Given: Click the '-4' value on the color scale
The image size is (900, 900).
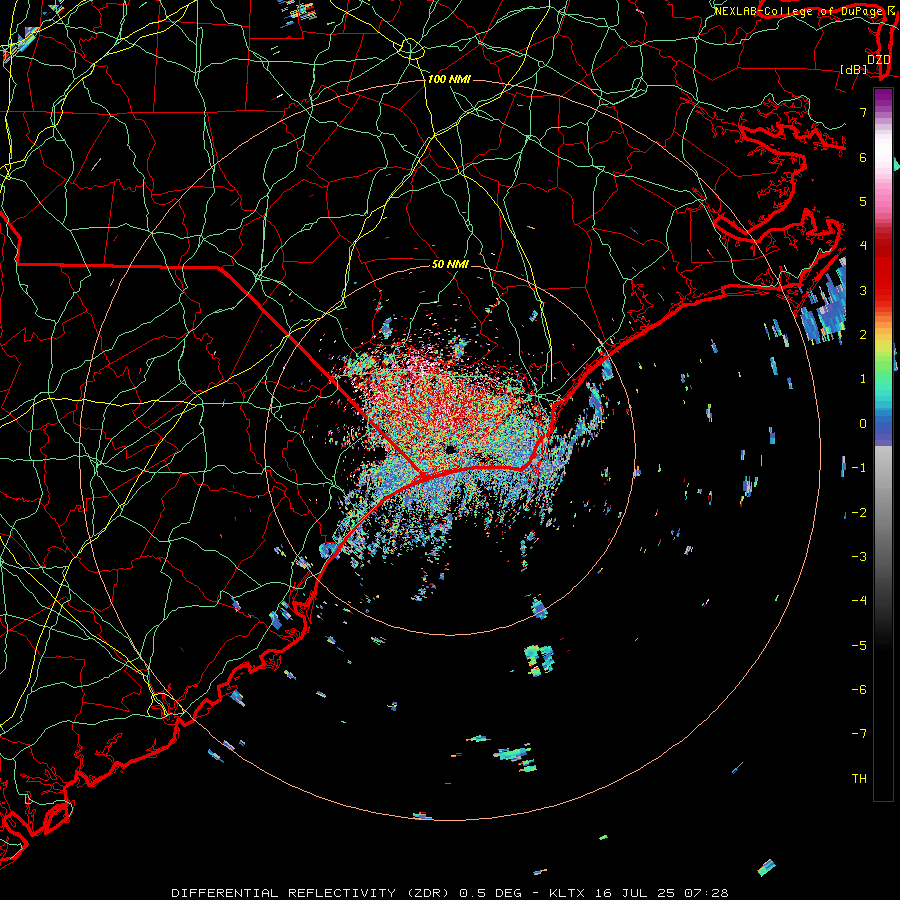Looking at the screenshot, I should point(859,601).
